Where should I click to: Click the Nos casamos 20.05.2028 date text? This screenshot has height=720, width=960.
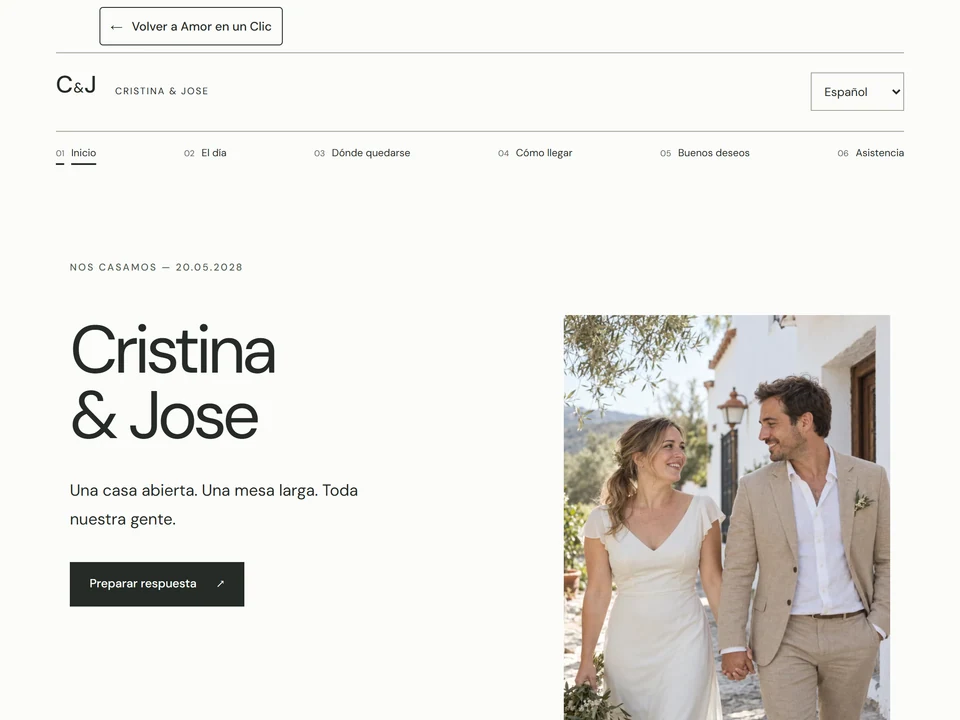156,268
